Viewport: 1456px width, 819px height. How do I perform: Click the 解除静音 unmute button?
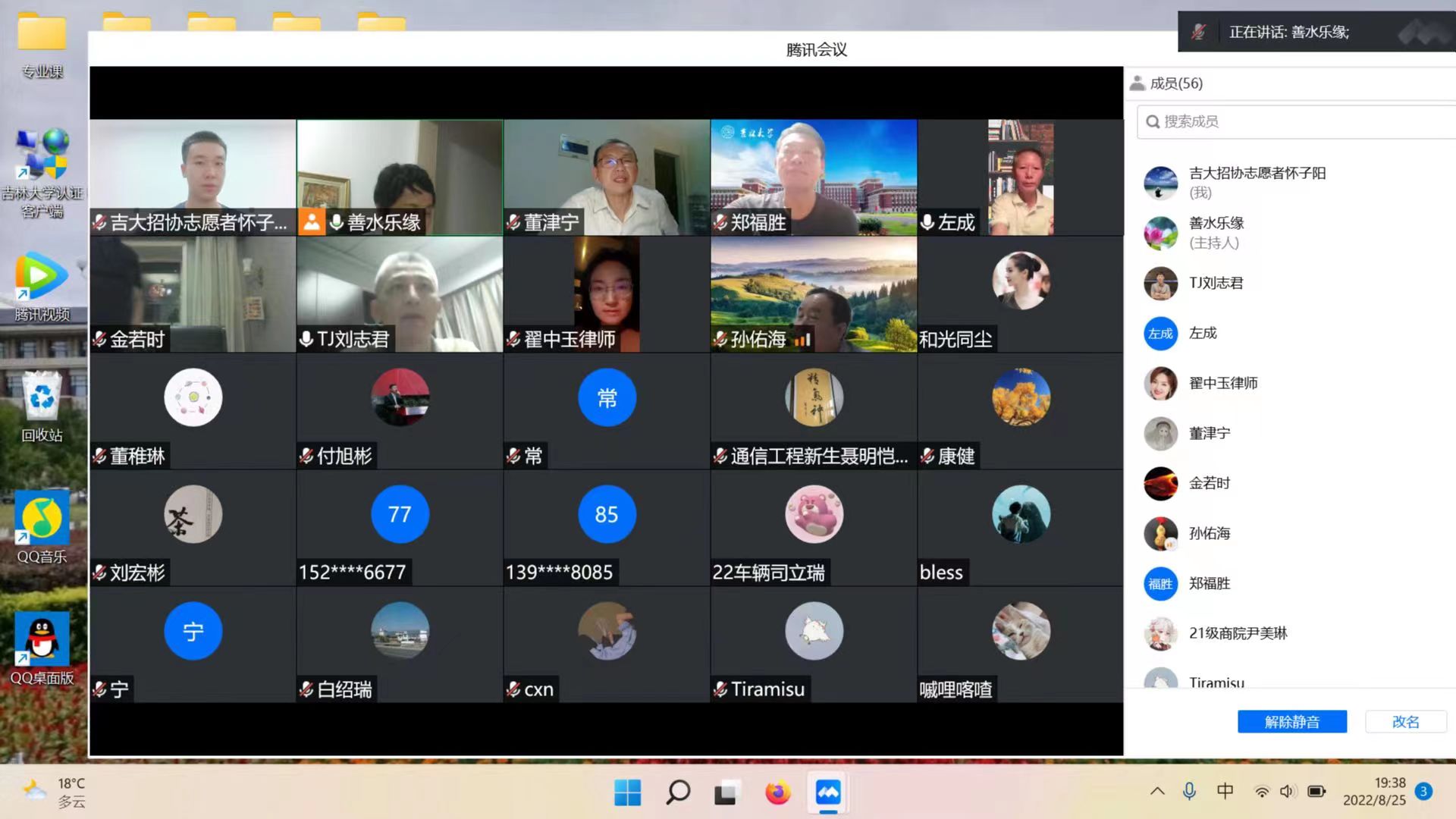coord(1291,722)
